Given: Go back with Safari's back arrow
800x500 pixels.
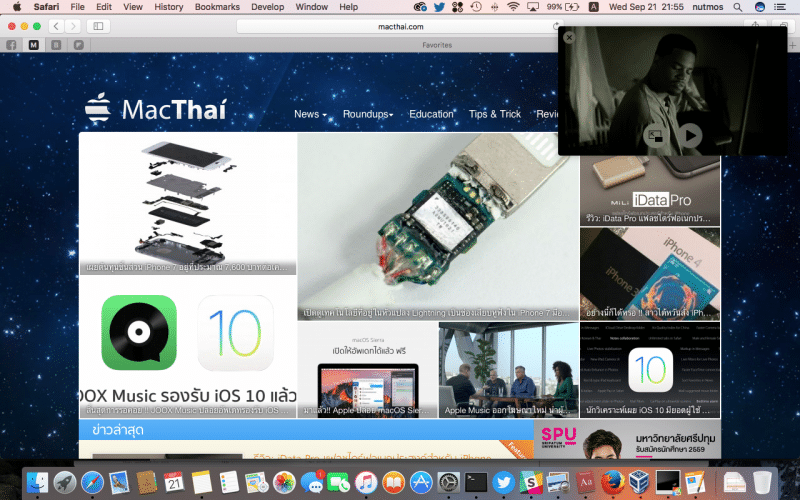Looking at the screenshot, I should click(x=56, y=26).
